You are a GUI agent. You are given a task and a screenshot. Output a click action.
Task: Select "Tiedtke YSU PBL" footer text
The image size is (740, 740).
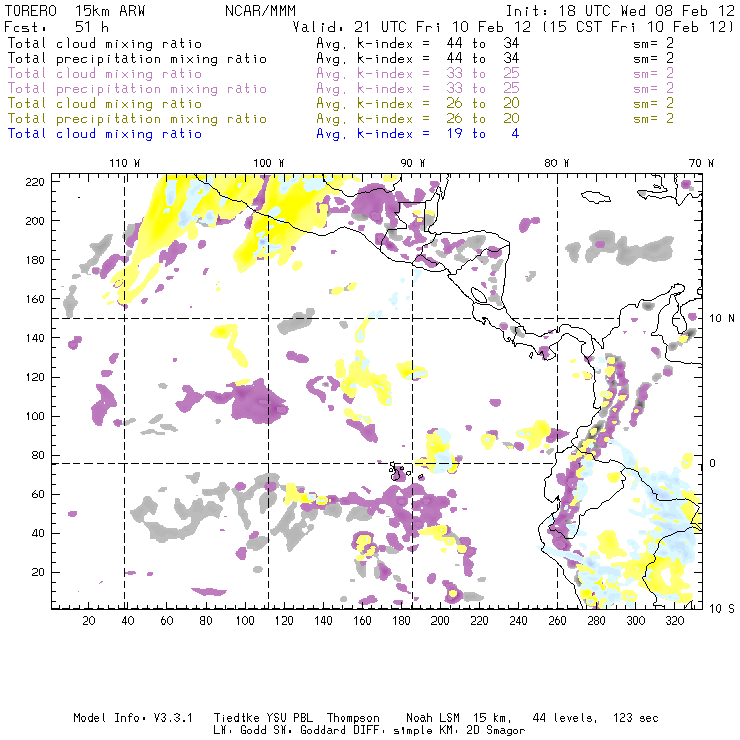click(263, 718)
